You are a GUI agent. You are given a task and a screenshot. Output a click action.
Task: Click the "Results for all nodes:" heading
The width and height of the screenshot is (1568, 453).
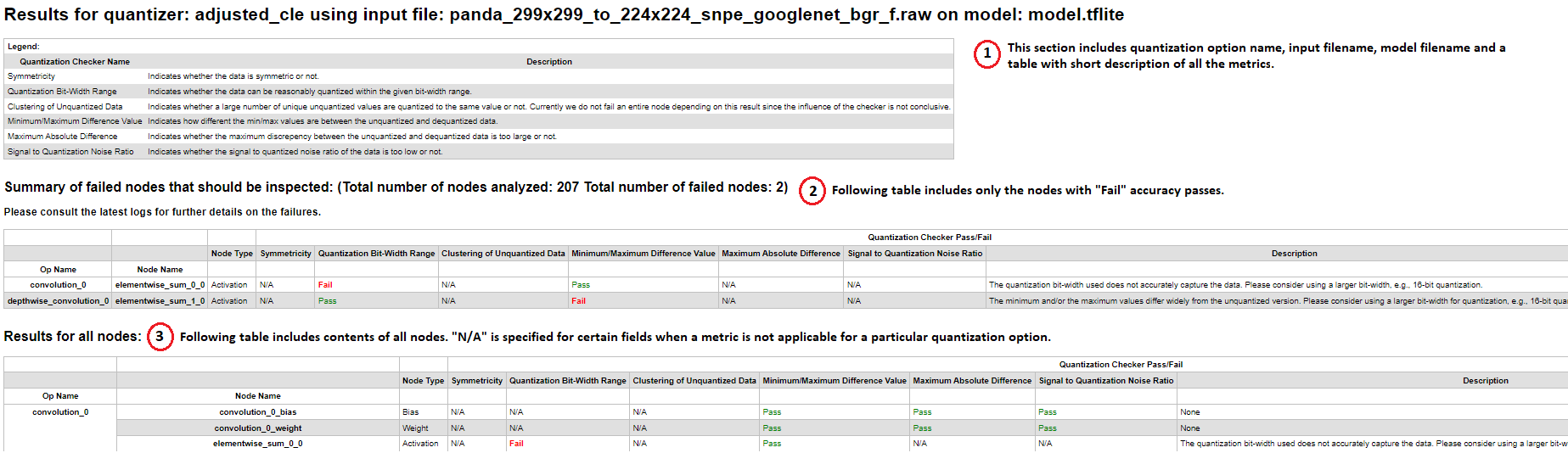tap(73, 337)
